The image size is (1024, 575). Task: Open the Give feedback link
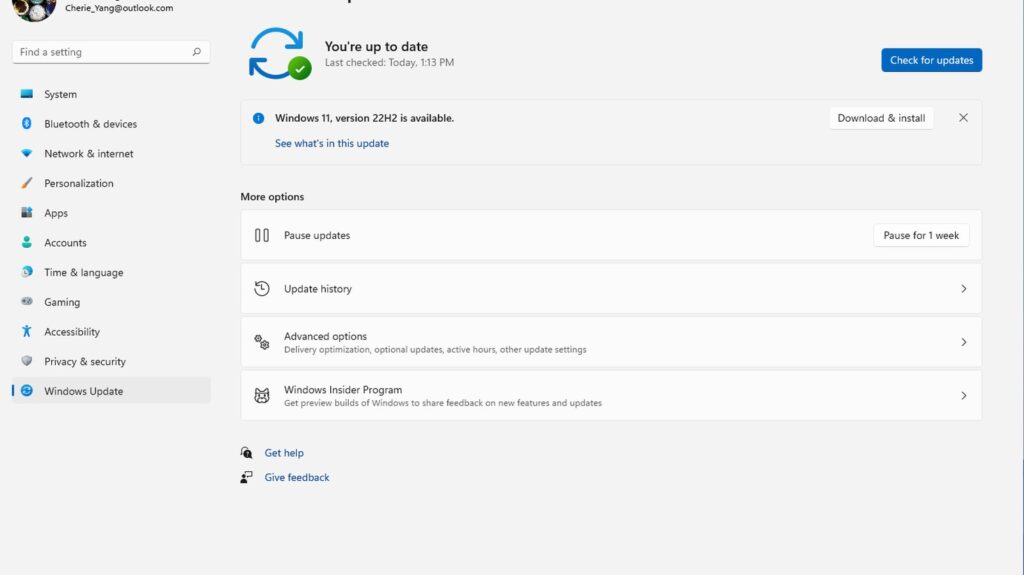pyautogui.click(x=296, y=478)
